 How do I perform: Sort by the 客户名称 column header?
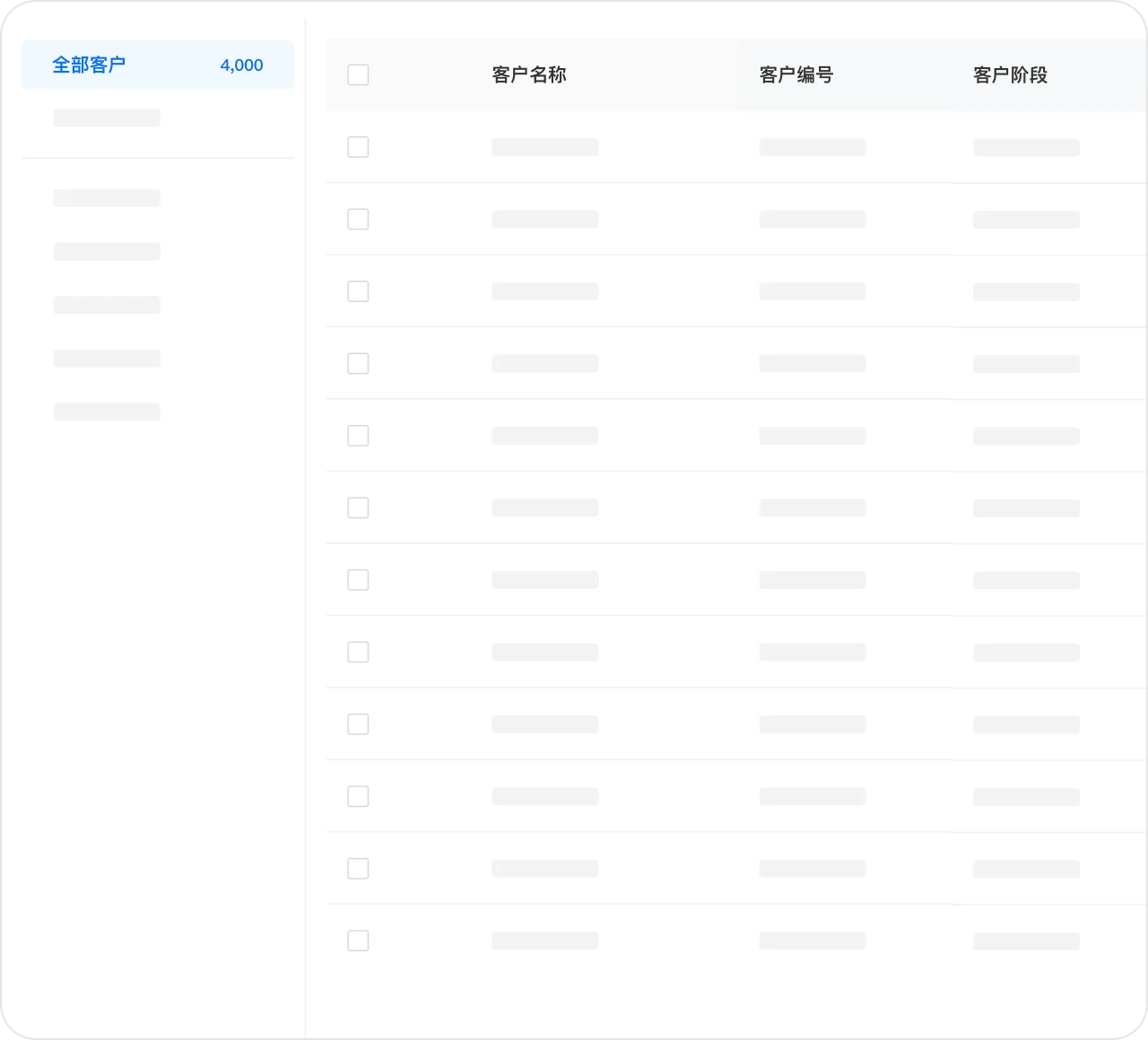click(x=529, y=75)
